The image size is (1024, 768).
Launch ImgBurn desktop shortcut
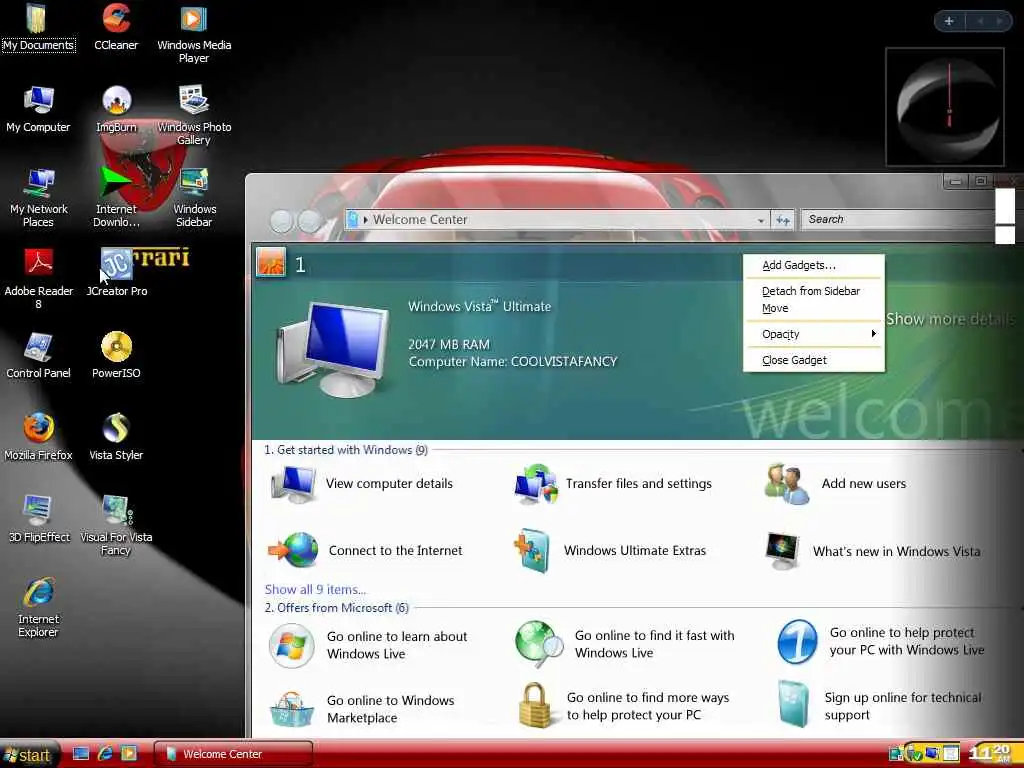pos(116,109)
